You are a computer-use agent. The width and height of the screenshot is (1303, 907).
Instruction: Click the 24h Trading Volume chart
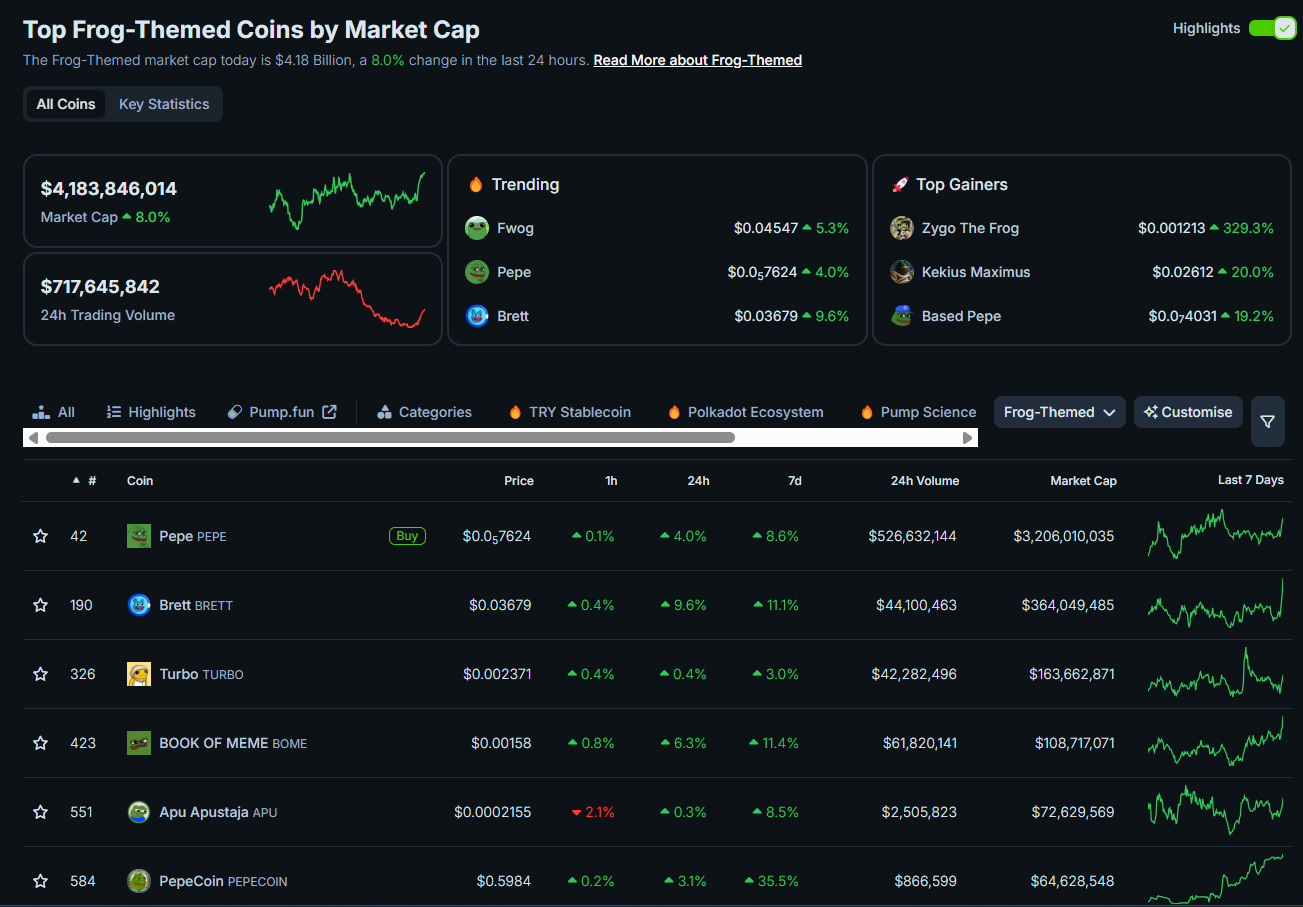tap(347, 299)
